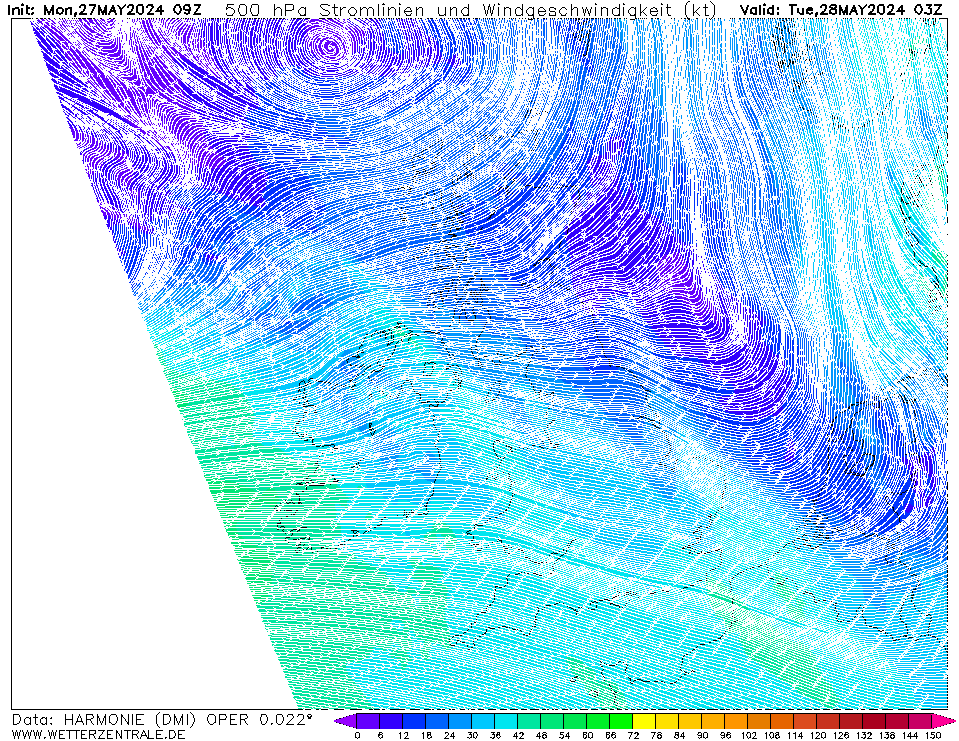Click the legend value '72'

tap(634, 735)
